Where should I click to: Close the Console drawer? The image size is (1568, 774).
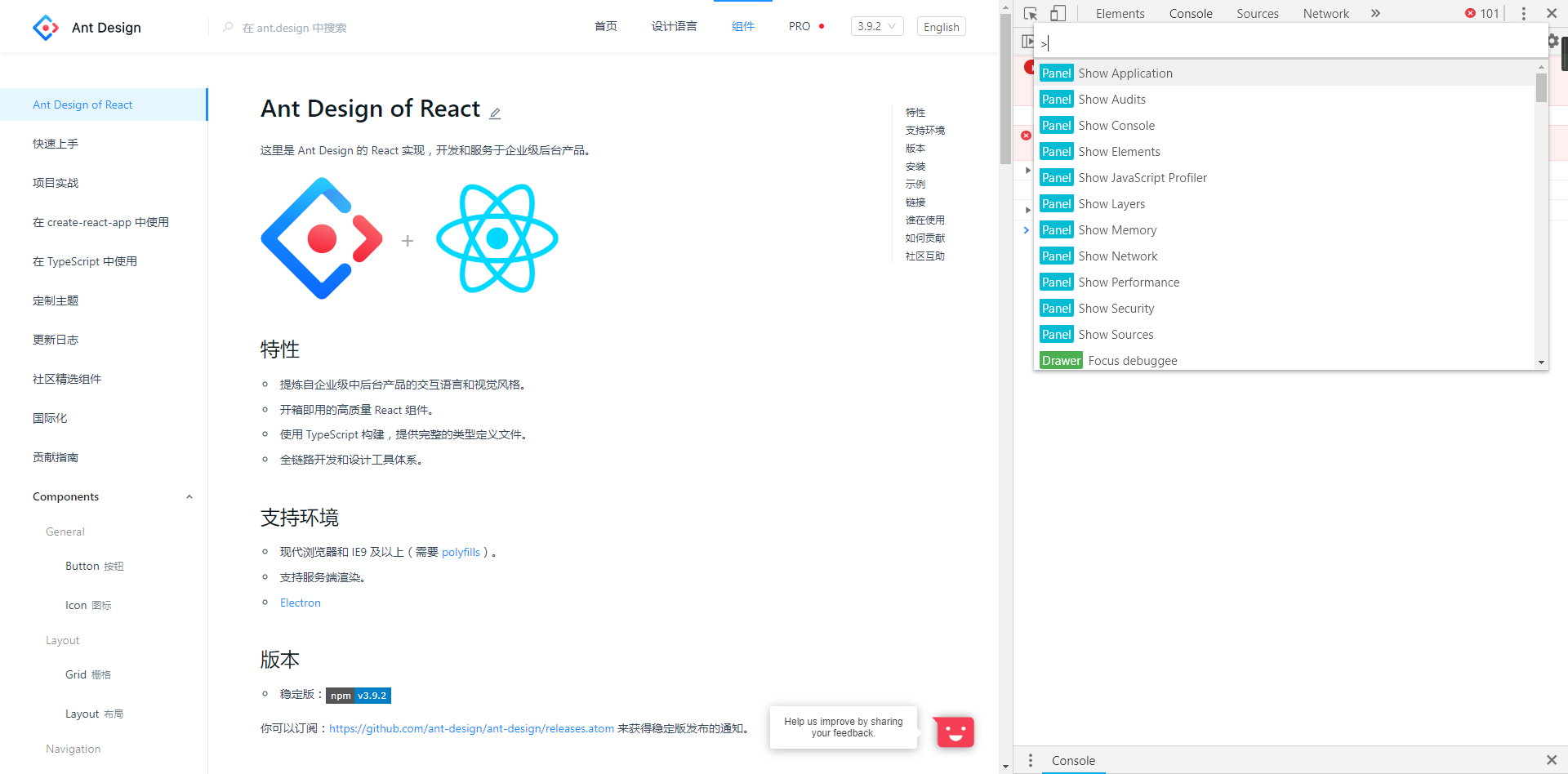[x=1552, y=760]
